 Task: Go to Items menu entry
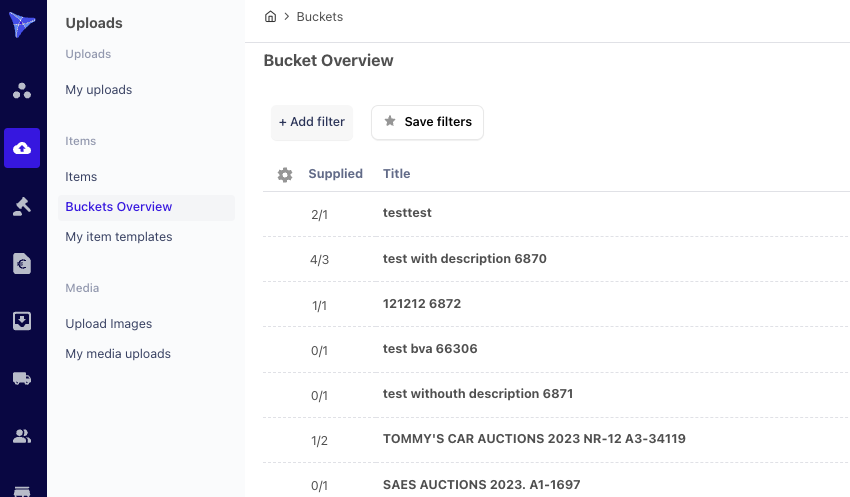(81, 177)
